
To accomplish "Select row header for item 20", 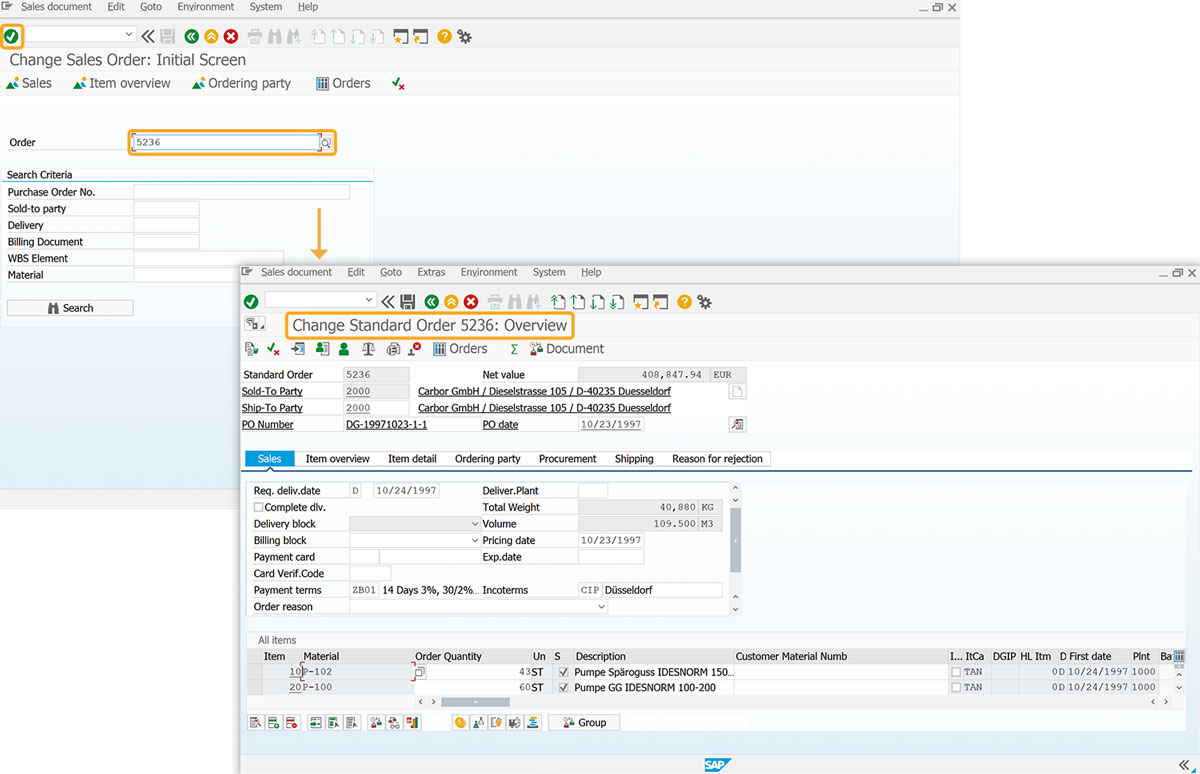I will (255, 688).
